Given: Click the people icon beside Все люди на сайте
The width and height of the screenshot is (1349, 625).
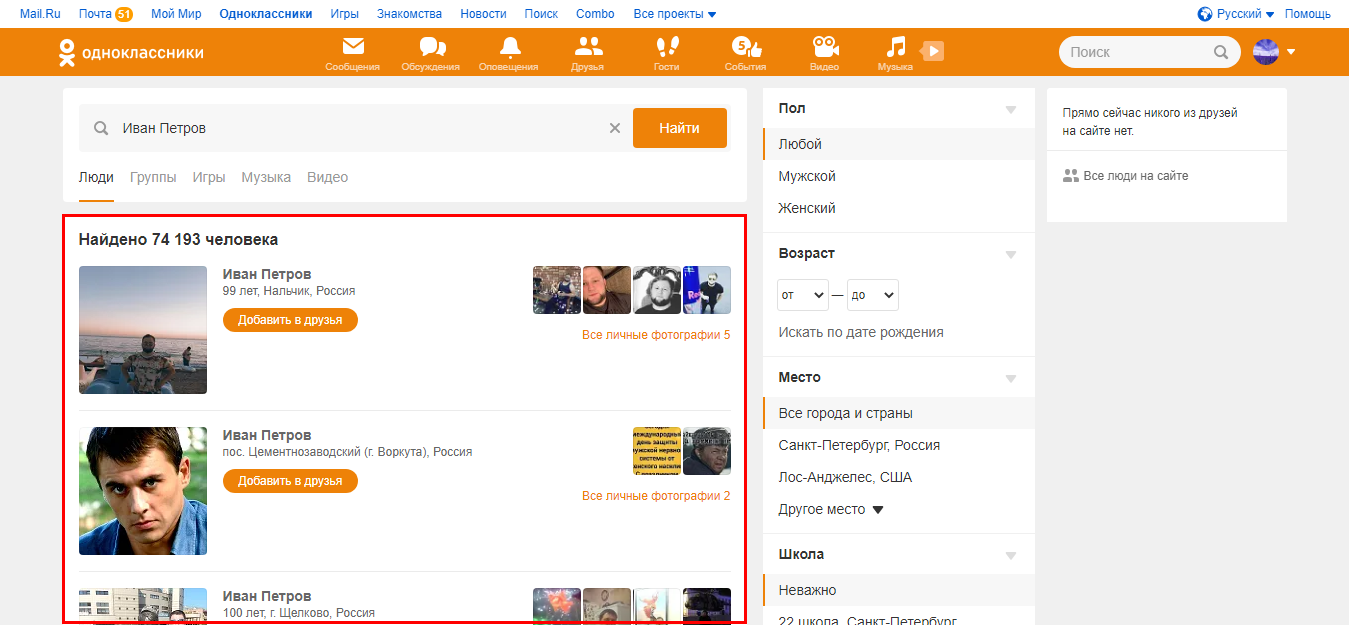Looking at the screenshot, I should (x=1071, y=176).
